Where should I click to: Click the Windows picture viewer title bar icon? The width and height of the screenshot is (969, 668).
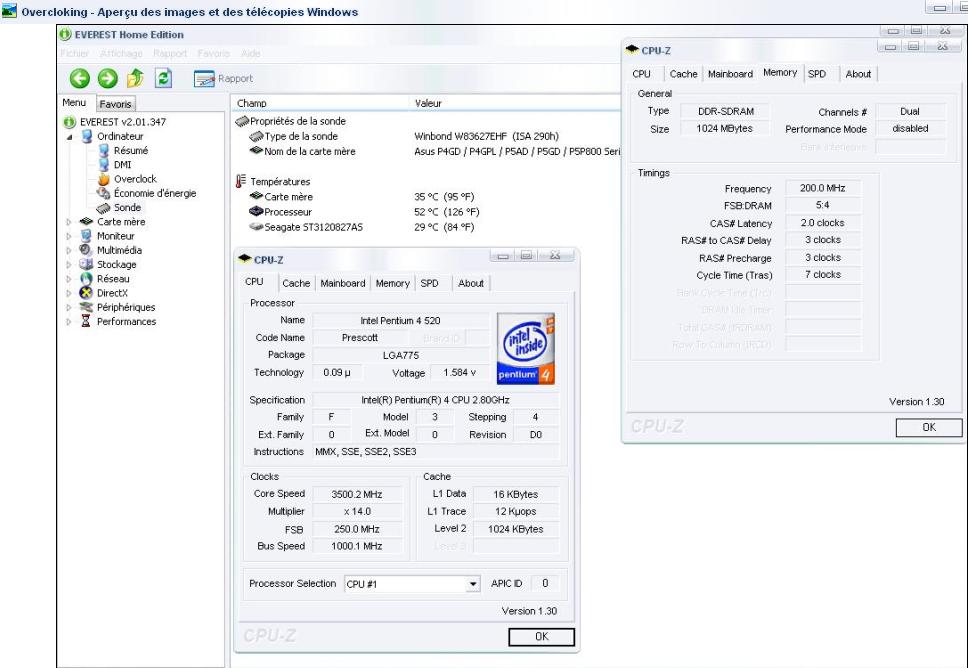(9, 11)
